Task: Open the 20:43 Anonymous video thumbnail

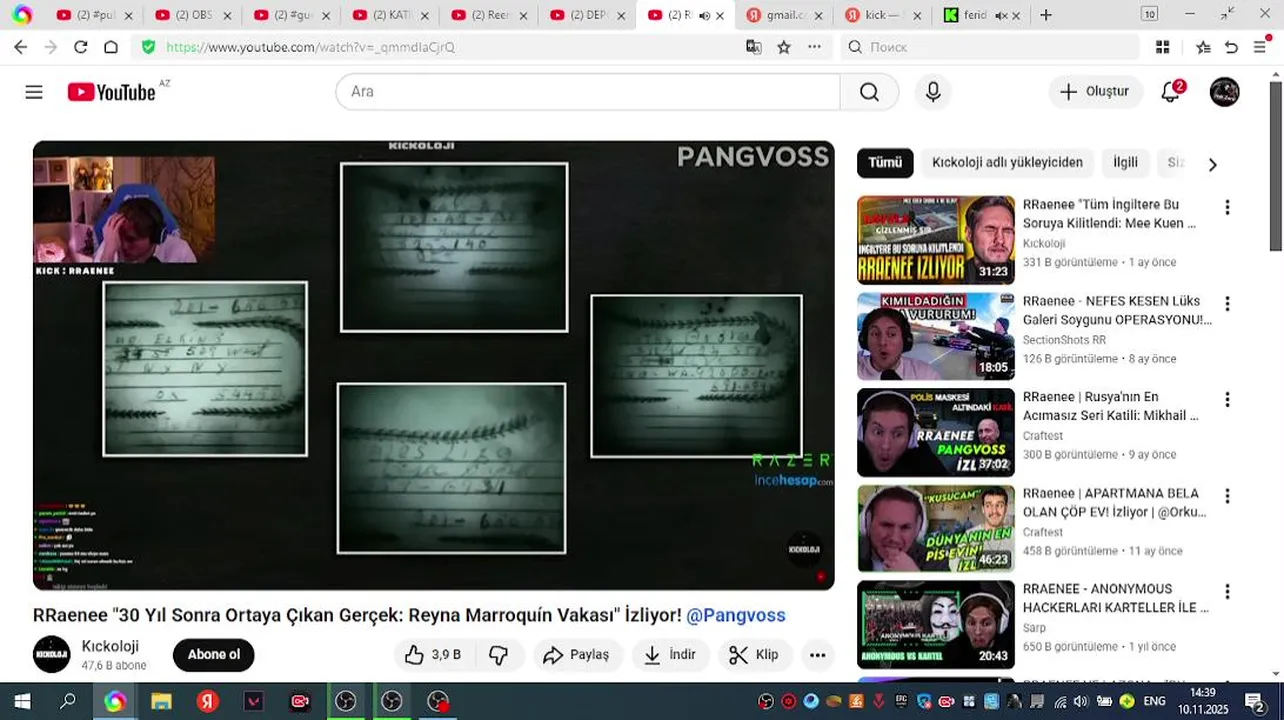Action: pyautogui.click(x=936, y=624)
